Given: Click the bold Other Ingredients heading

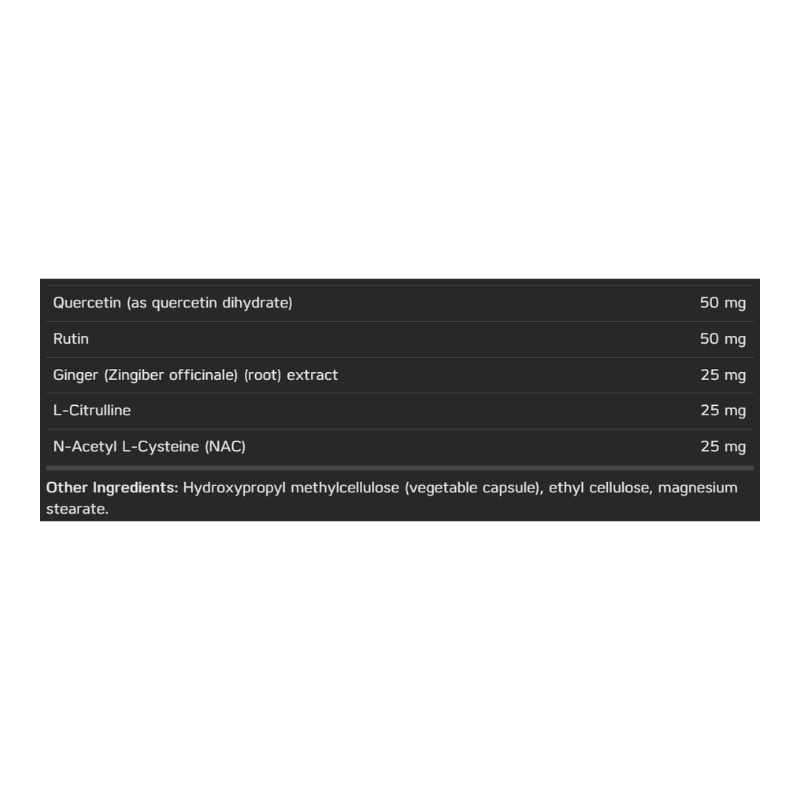Looking at the screenshot, I should pos(112,488).
